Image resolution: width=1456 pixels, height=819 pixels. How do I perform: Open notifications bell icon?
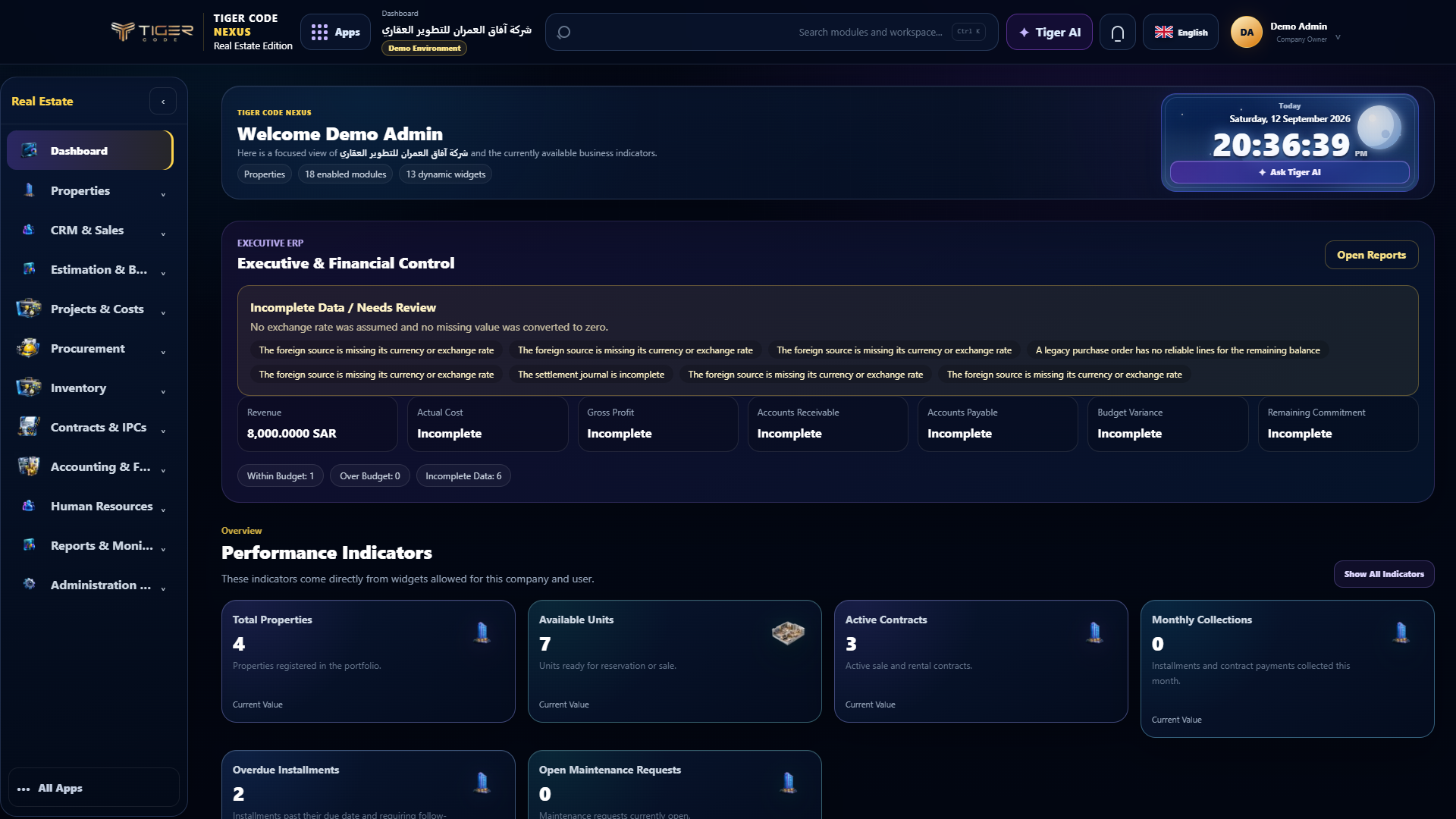pyautogui.click(x=1117, y=32)
